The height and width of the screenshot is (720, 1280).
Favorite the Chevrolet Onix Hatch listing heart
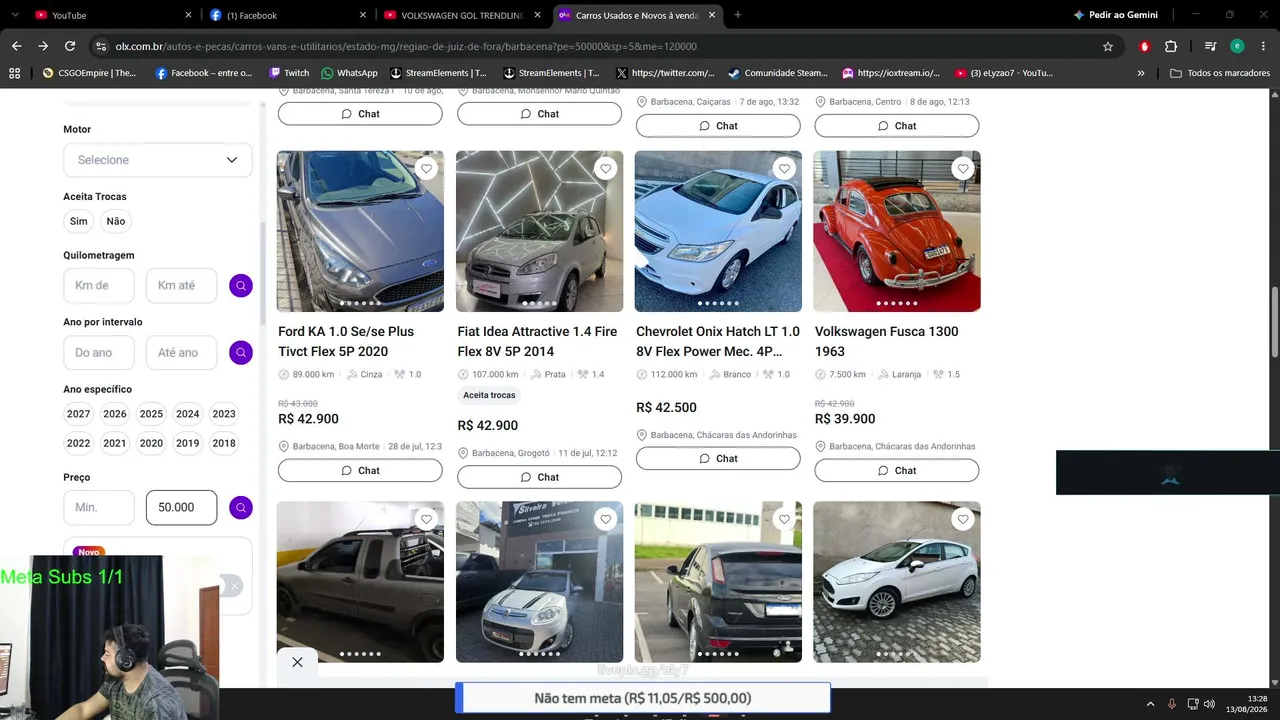pos(784,169)
